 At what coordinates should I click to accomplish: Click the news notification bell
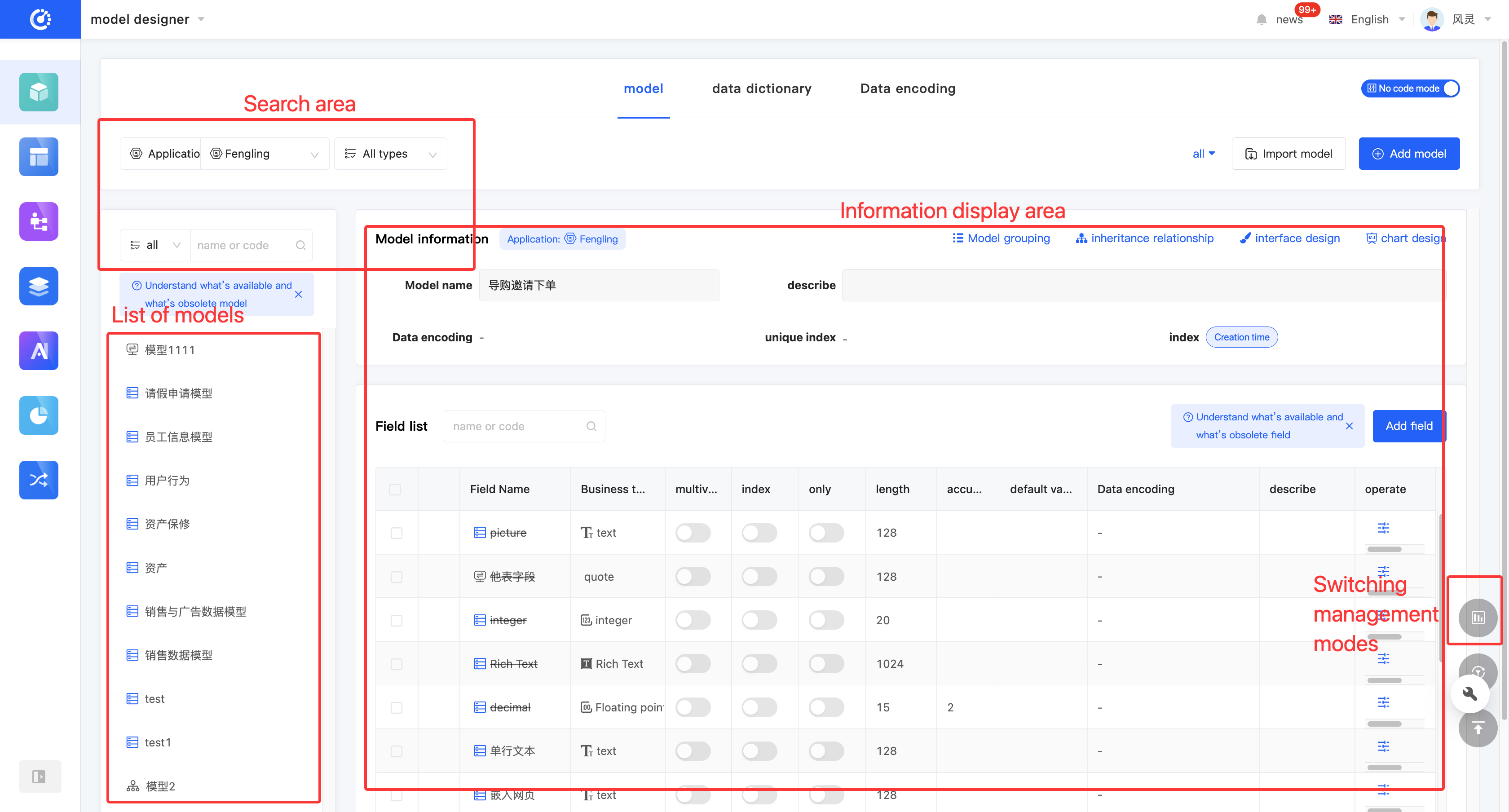click(1261, 19)
